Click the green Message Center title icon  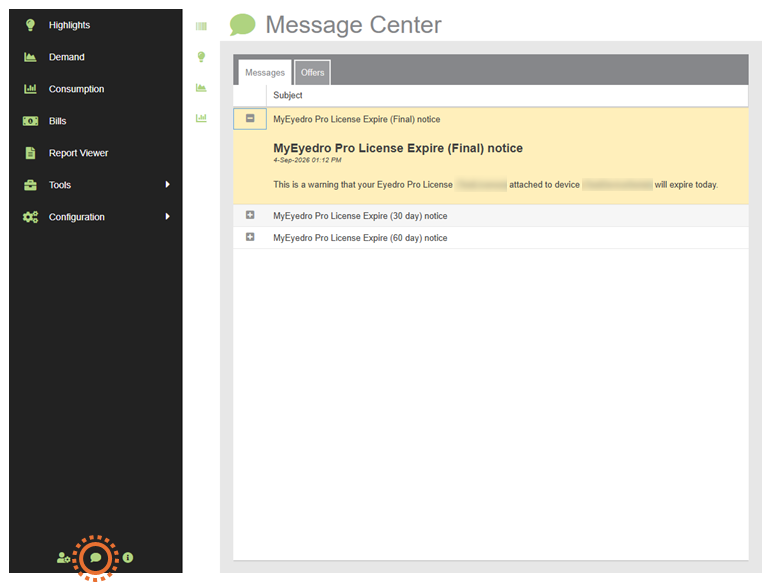(x=242, y=25)
